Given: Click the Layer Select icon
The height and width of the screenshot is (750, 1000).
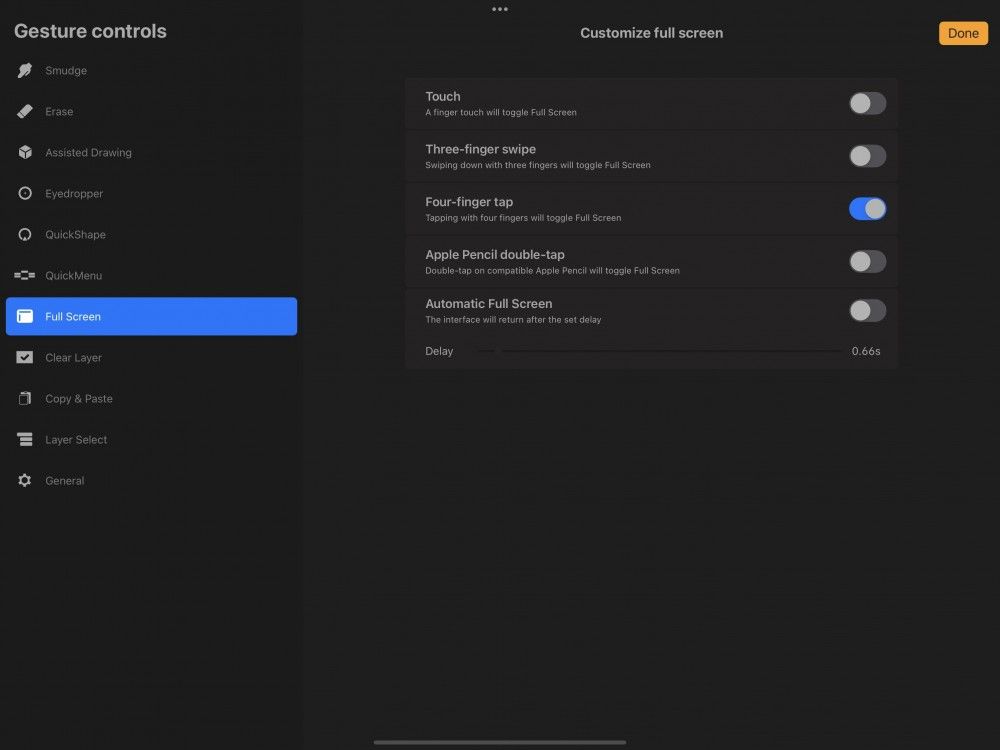Looking at the screenshot, I should point(23,439).
